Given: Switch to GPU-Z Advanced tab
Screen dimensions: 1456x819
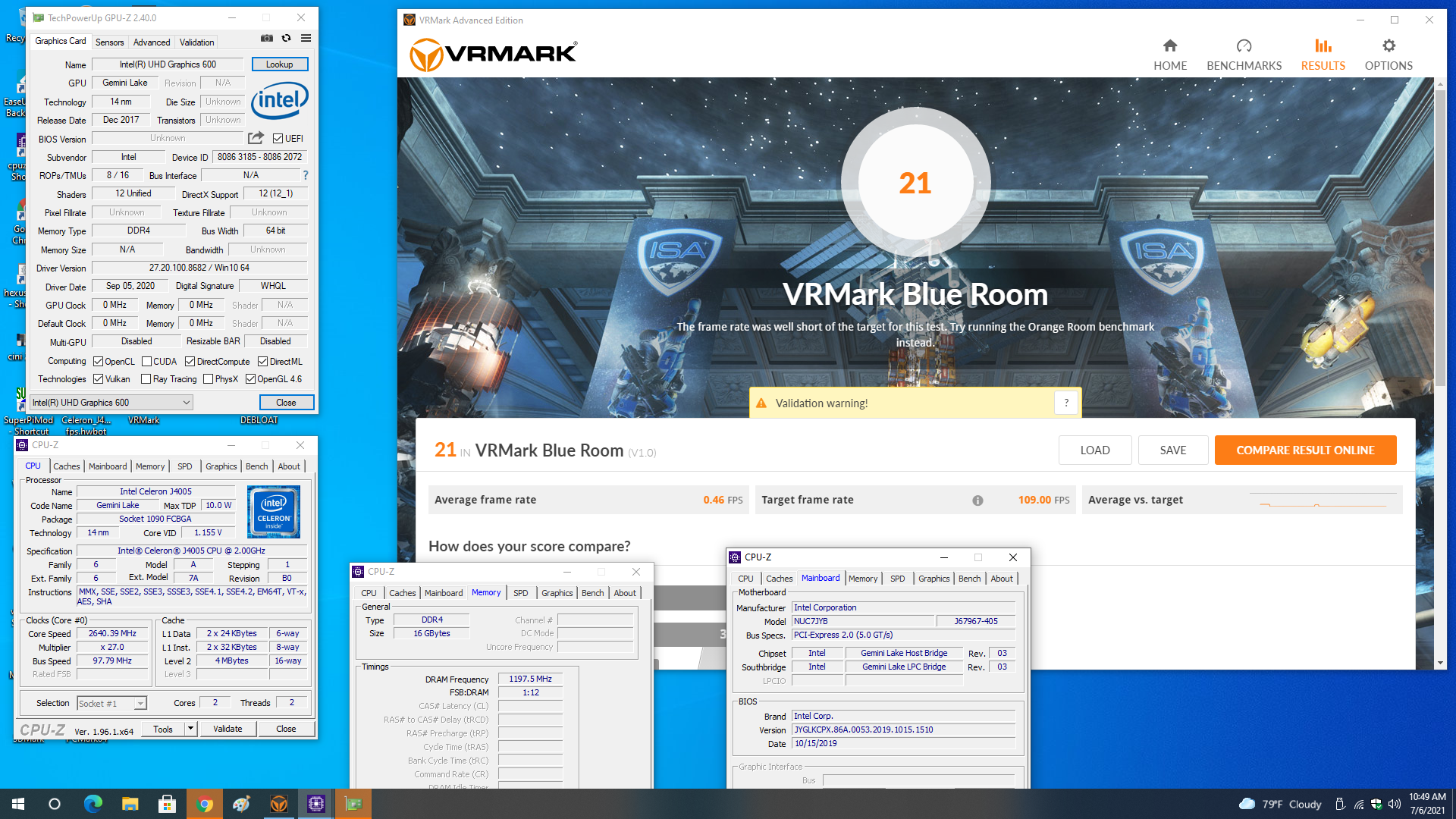Looking at the screenshot, I should [152, 42].
